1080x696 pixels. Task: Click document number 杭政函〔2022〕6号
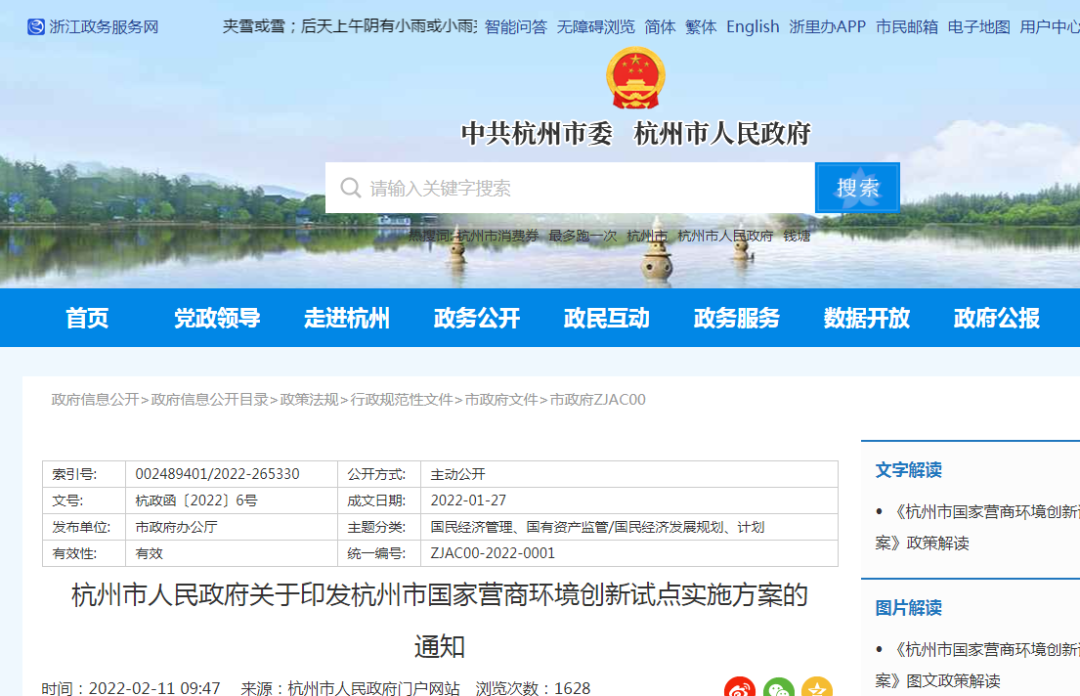(196, 500)
